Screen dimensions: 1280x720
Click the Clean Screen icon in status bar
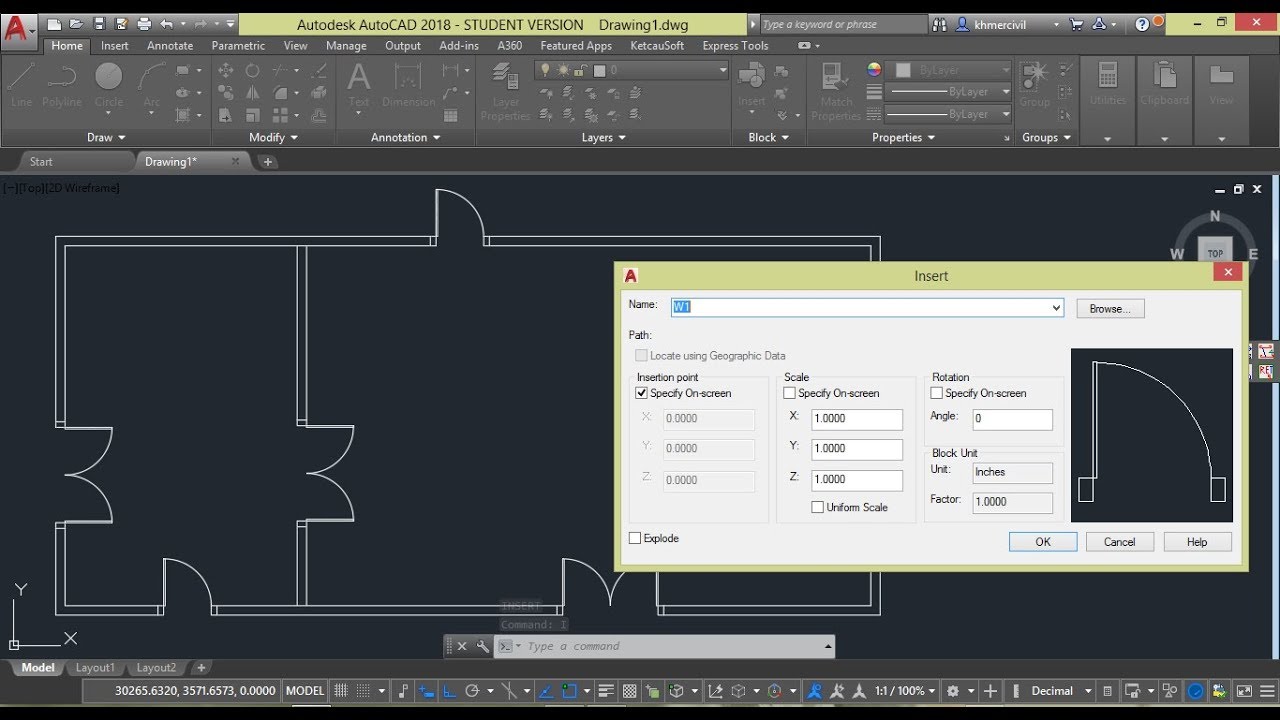1244,691
